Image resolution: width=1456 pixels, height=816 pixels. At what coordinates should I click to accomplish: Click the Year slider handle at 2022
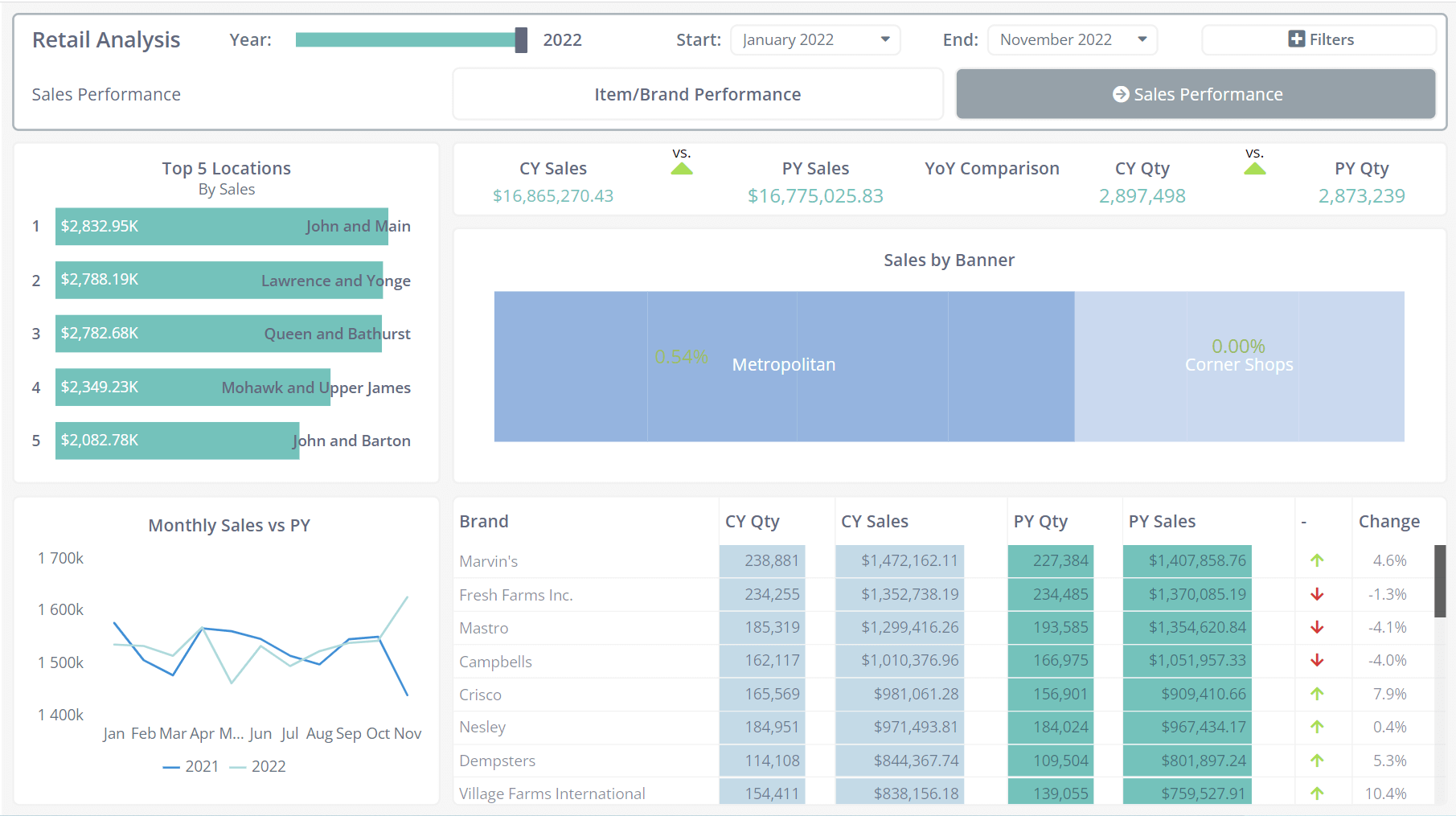521,39
